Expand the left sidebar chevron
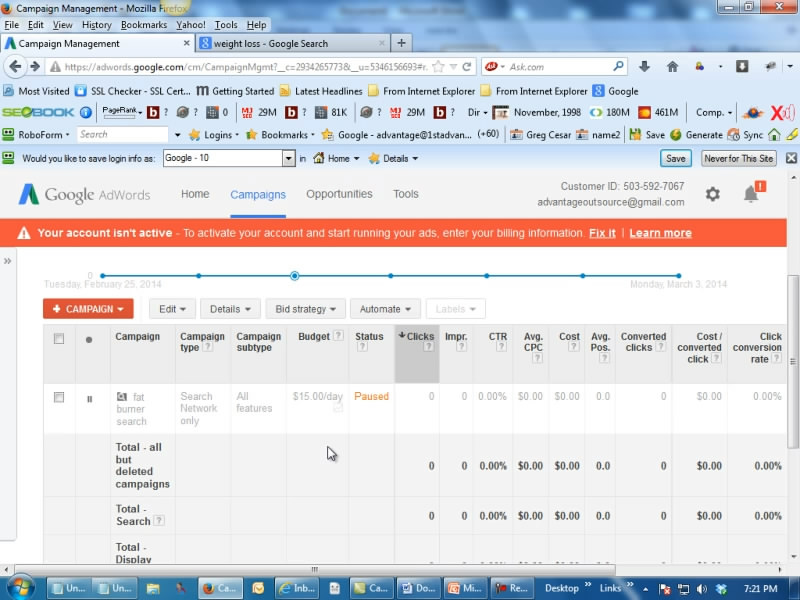800x600 pixels. click(8, 260)
